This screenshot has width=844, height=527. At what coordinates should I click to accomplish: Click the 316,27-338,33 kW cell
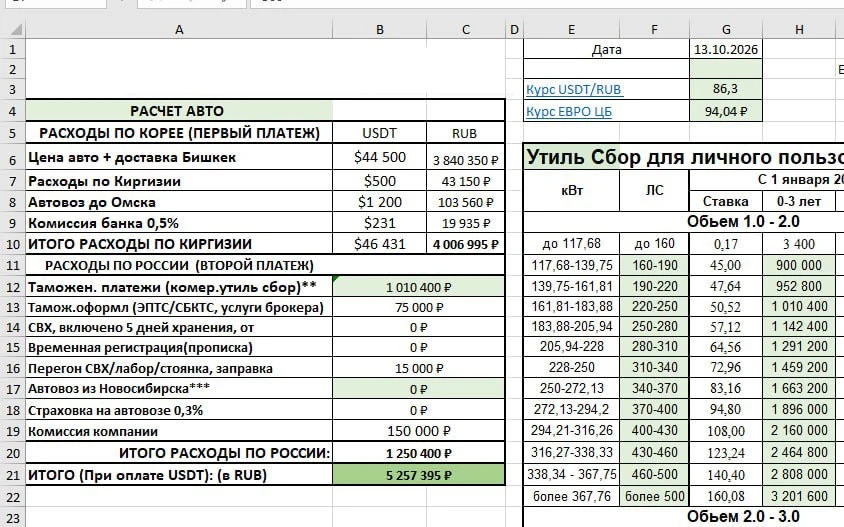pyautogui.click(x=572, y=452)
